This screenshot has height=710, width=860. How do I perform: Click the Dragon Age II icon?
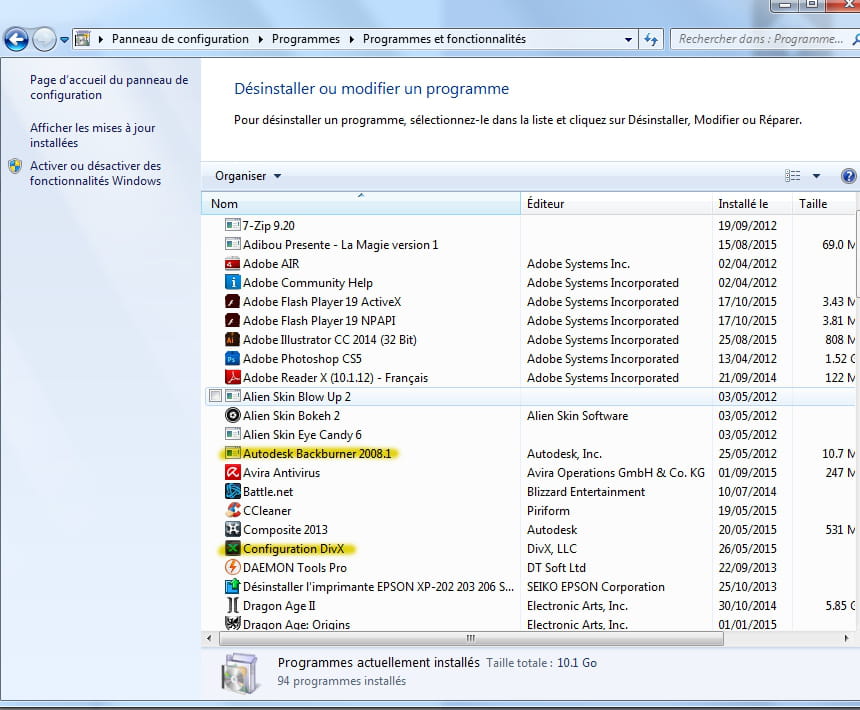coord(233,605)
